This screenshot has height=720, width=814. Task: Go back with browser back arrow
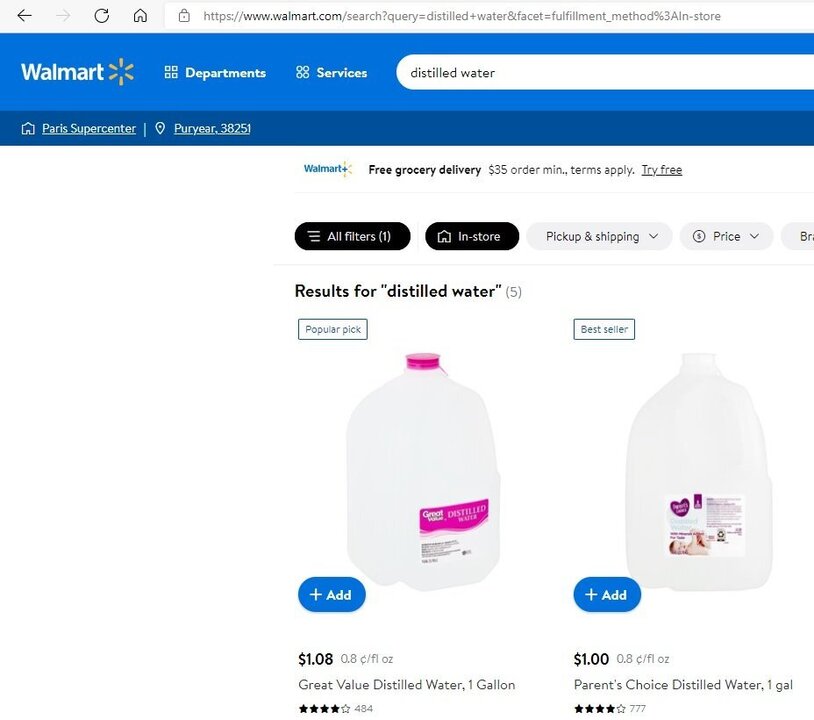[x=25, y=16]
